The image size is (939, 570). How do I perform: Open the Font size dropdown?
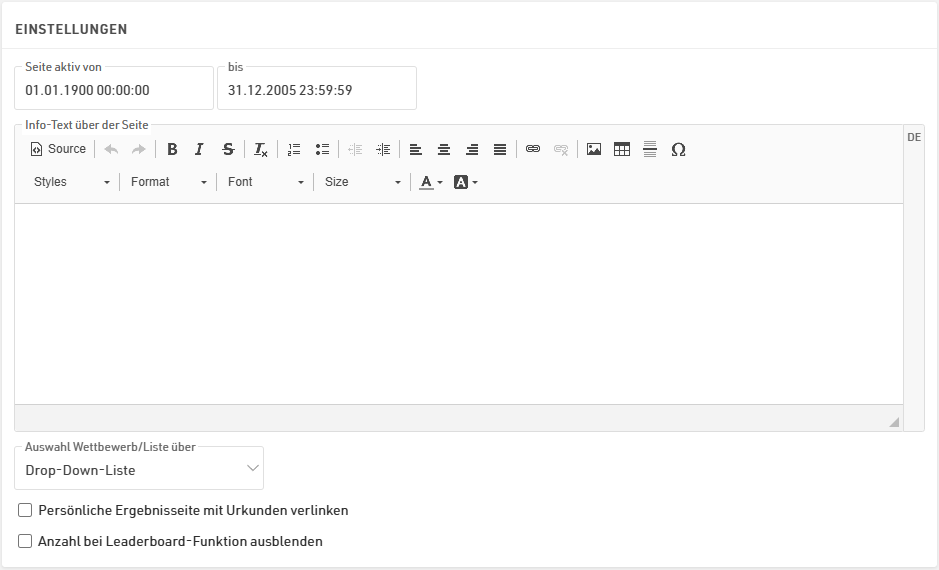pyautogui.click(x=362, y=182)
